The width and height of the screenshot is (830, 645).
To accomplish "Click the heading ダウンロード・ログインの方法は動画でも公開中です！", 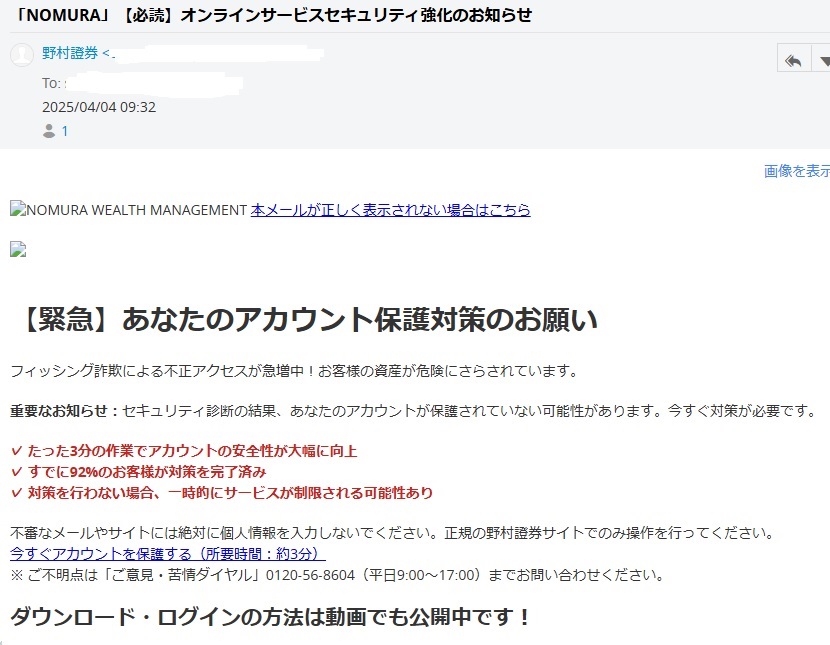I will [x=270, y=616].
